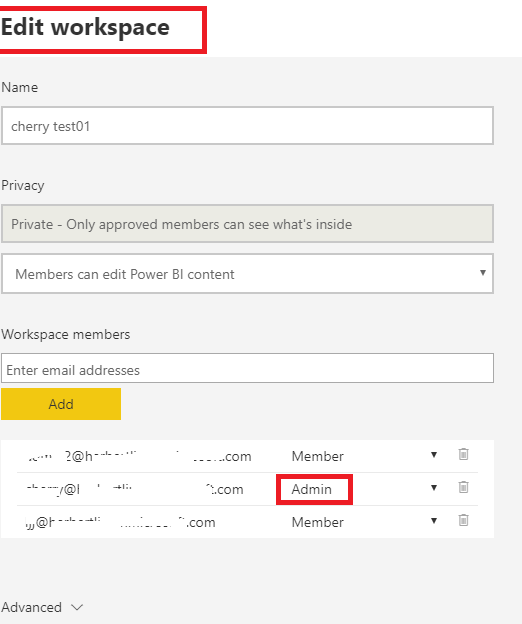Image resolution: width=522 pixels, height=624 pixels.
Task: Click the 'Privacy' label
Action: [23, 185]
